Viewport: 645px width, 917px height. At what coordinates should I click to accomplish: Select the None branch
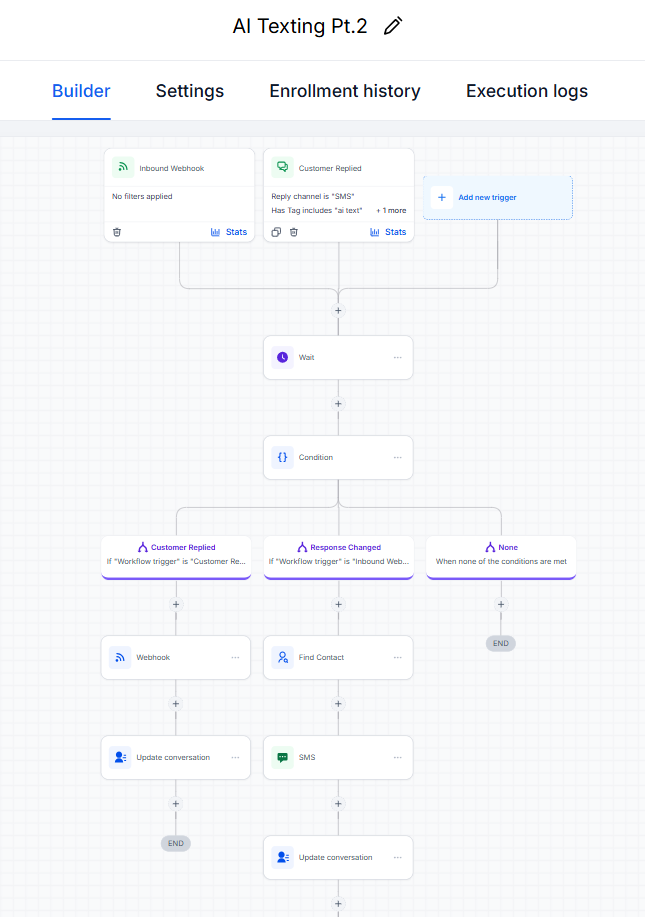[501, 557]
